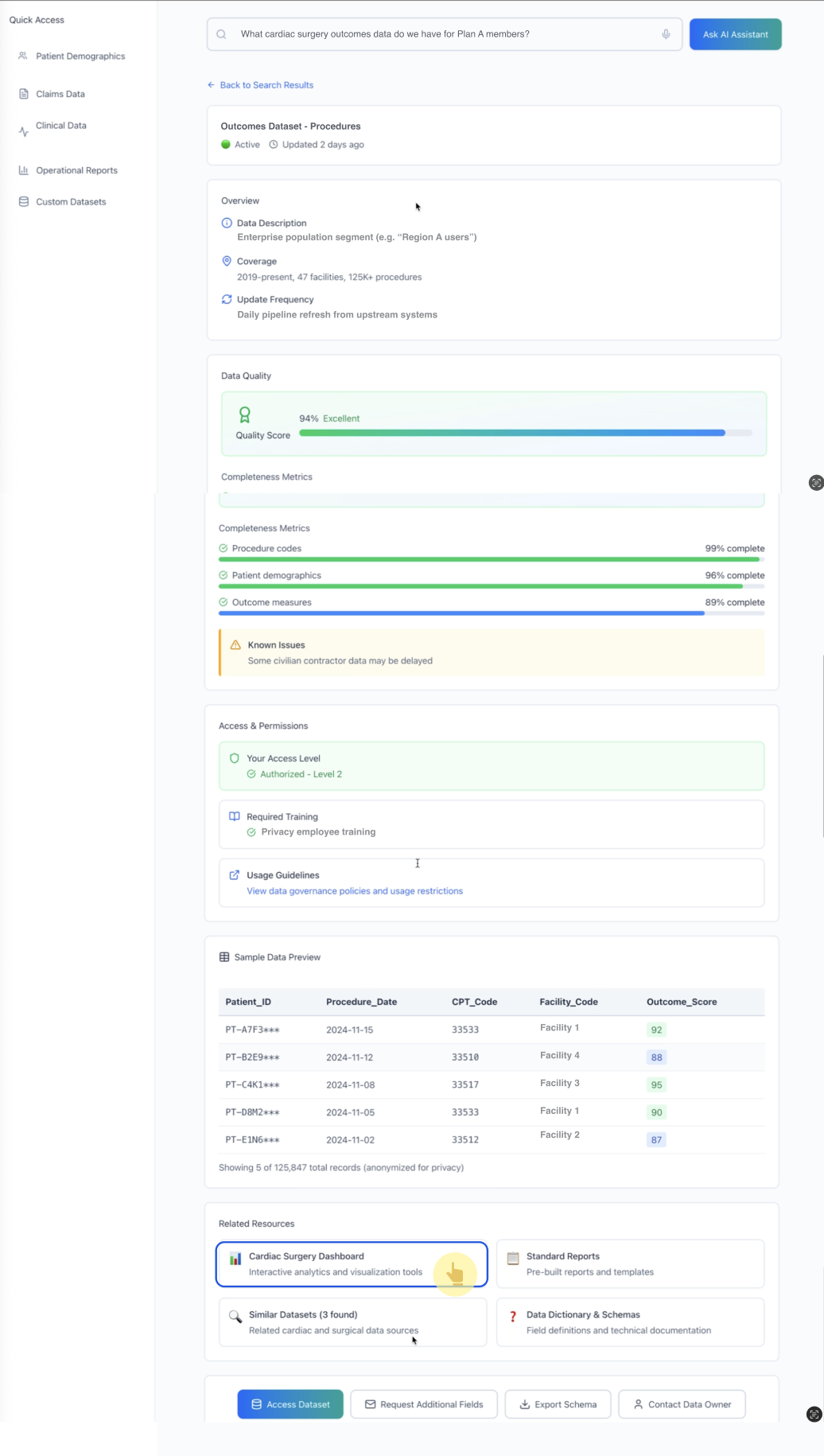This screenshot has width=824, height=1456.
Task: Click the Patient demographics check icon
Action: coord(223,575)
